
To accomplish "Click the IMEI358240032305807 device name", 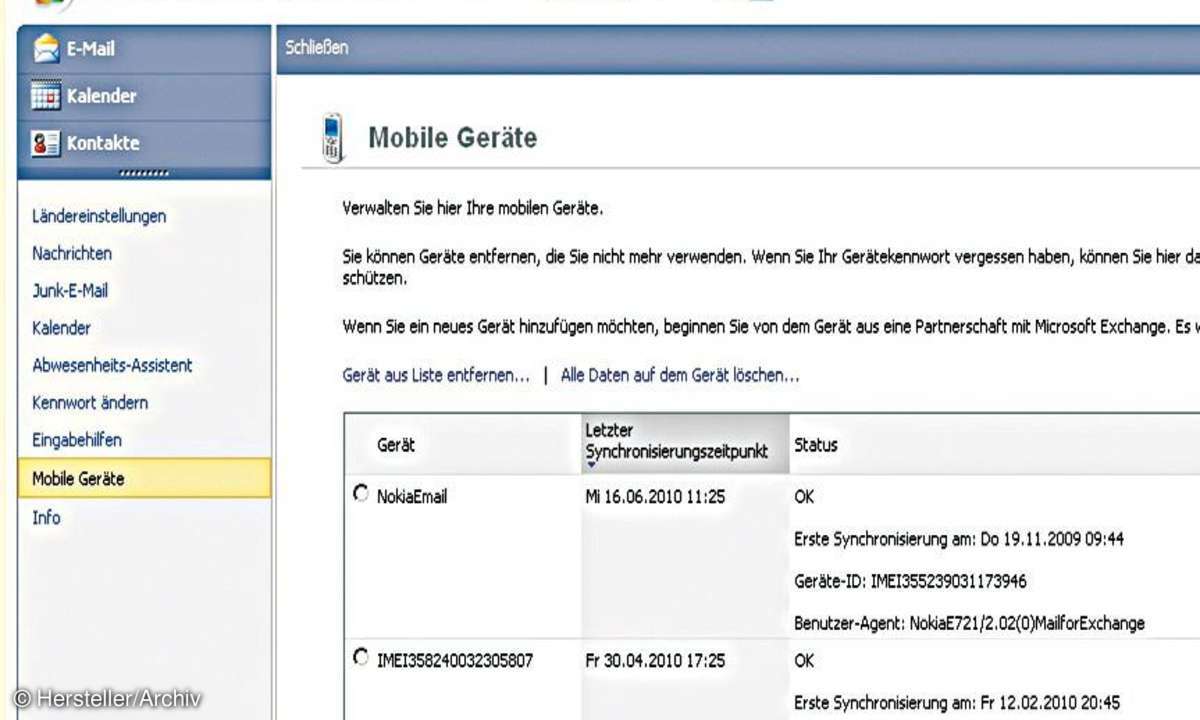I will pyautogui.click(x=455, y=661).
